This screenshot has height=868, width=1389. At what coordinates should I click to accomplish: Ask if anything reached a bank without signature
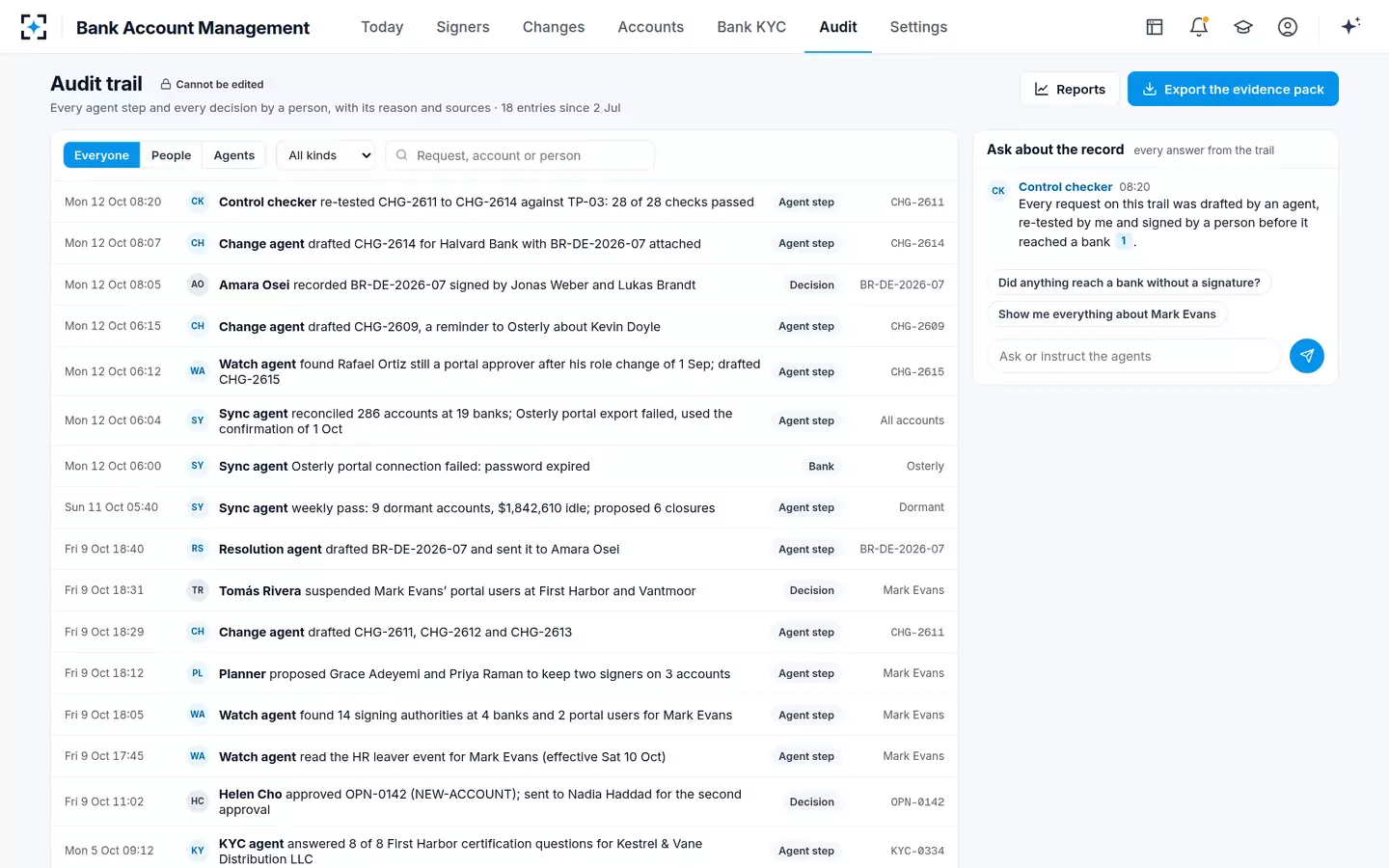click(x=1129, y=283)
